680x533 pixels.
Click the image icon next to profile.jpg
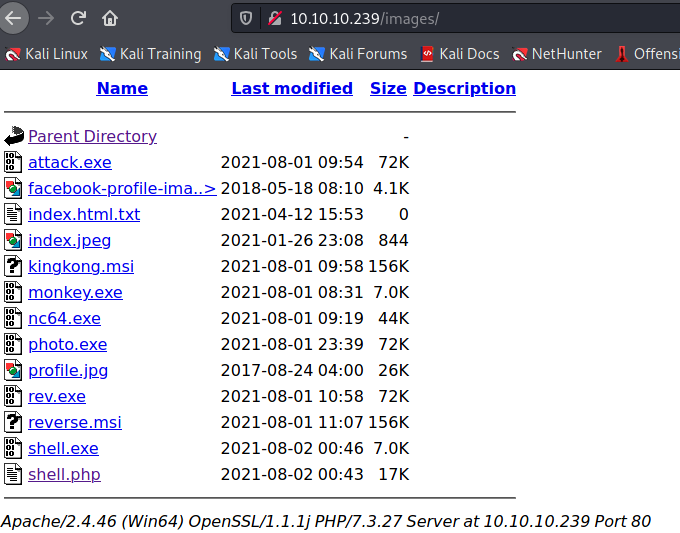coord(13,371)
